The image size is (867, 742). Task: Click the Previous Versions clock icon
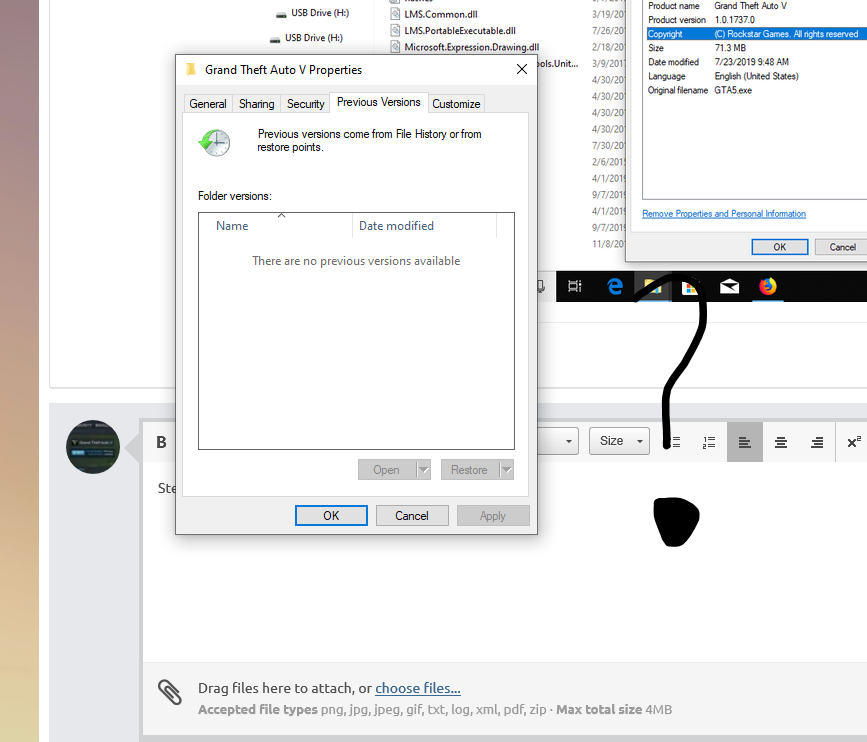coord(215,143)
